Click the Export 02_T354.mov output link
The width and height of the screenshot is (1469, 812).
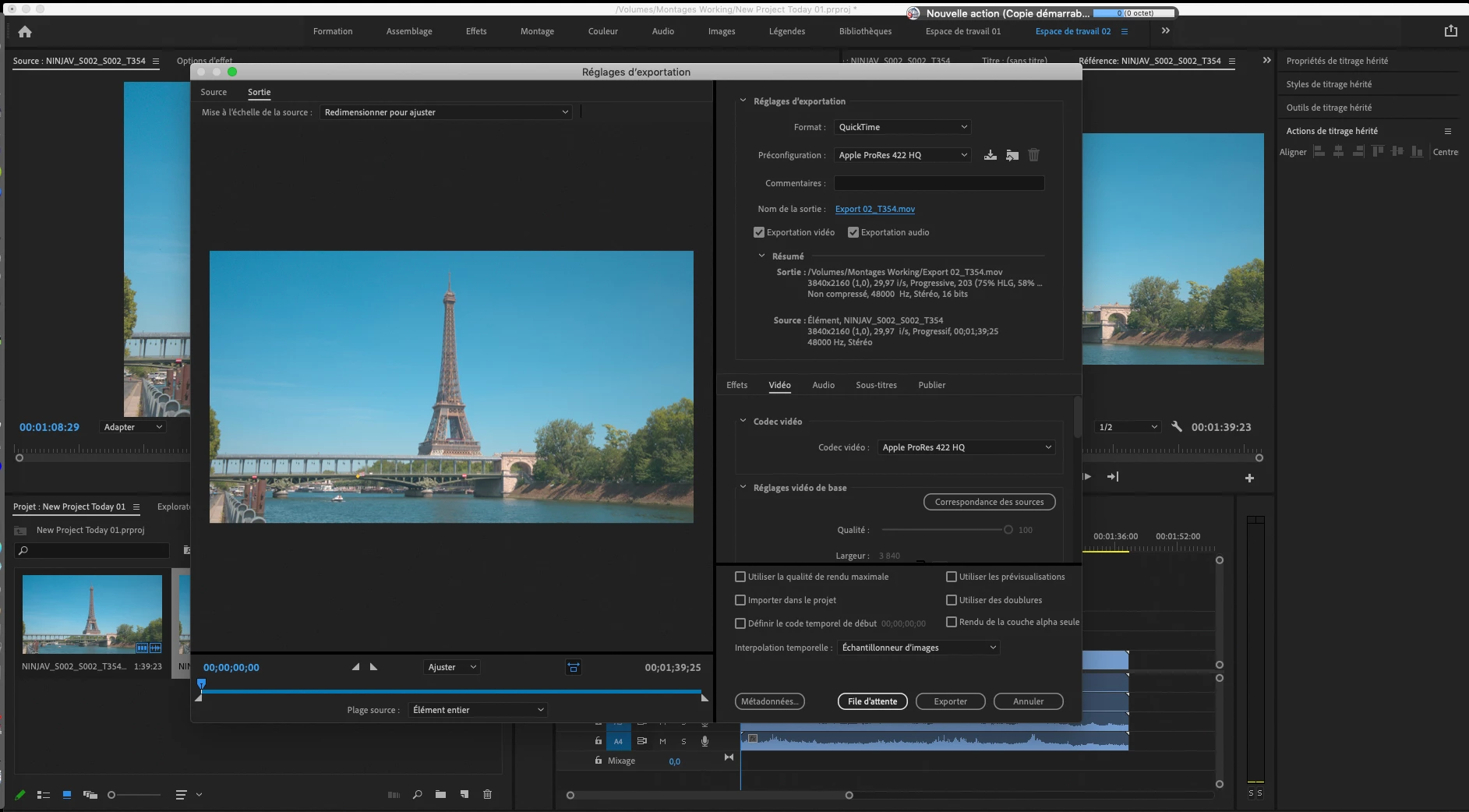pos(874,209)
